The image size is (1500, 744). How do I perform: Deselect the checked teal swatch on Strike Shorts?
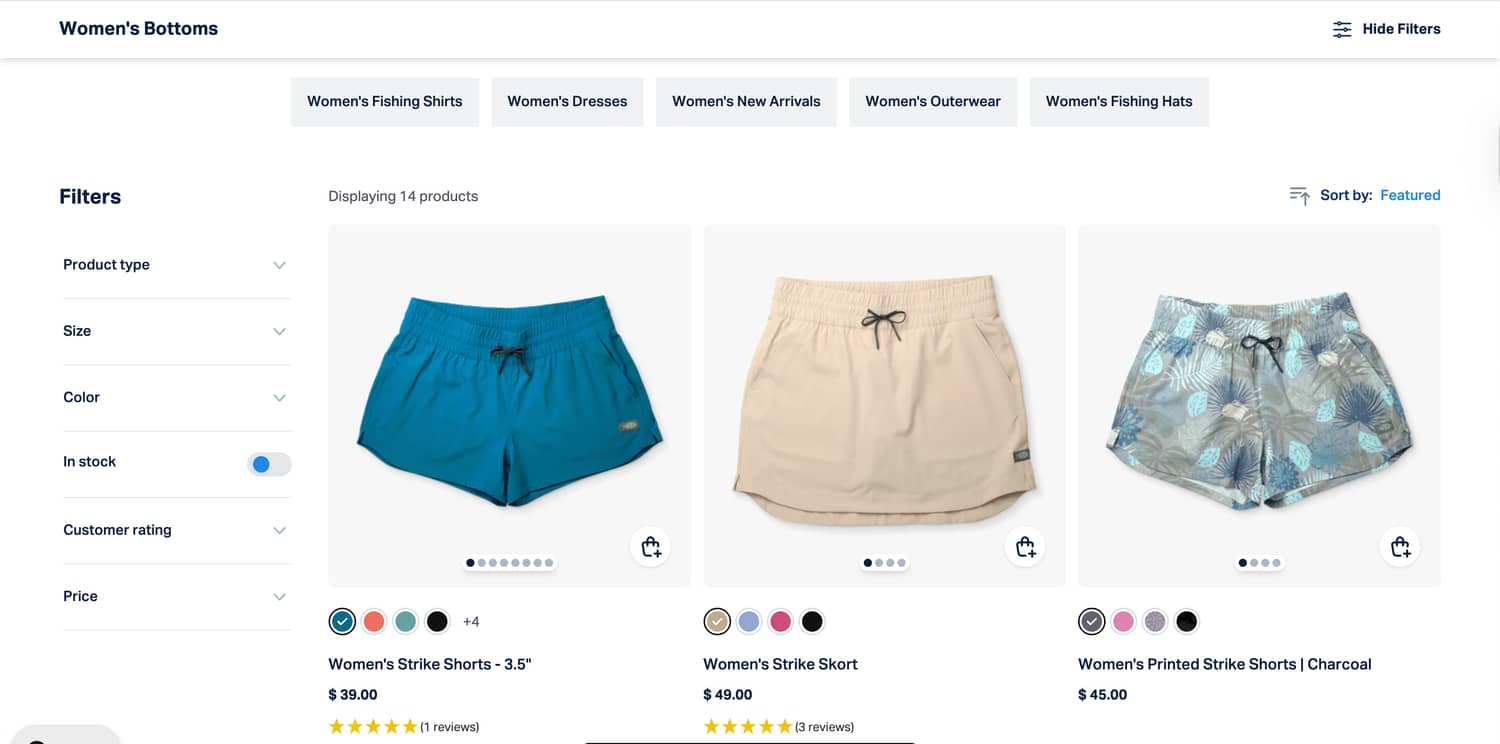point(342,621)
